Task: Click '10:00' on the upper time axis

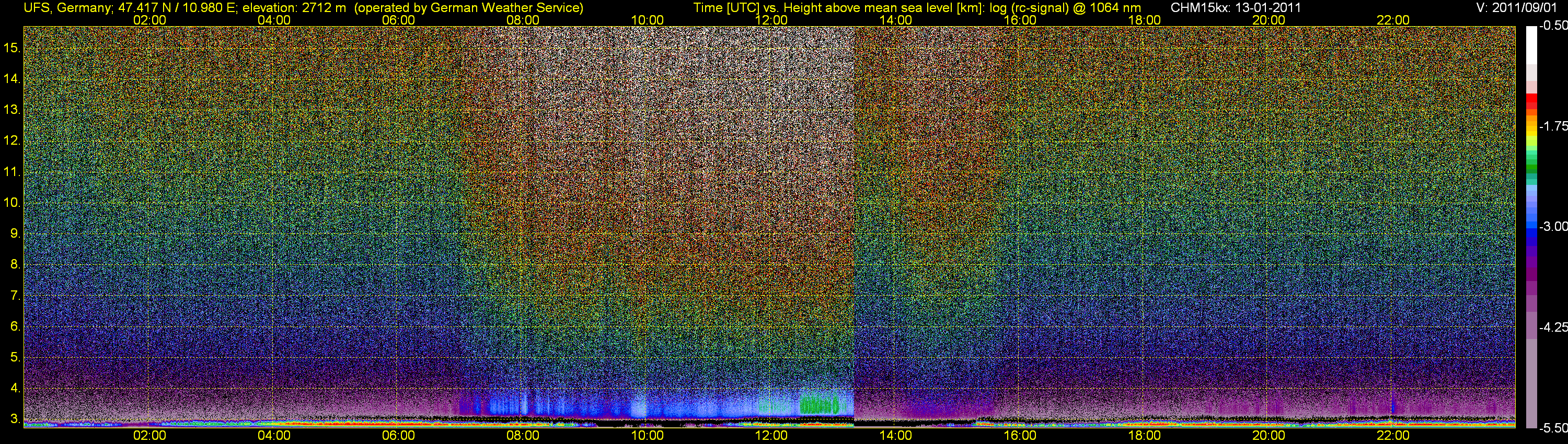Action: click(x=647, y=20)
